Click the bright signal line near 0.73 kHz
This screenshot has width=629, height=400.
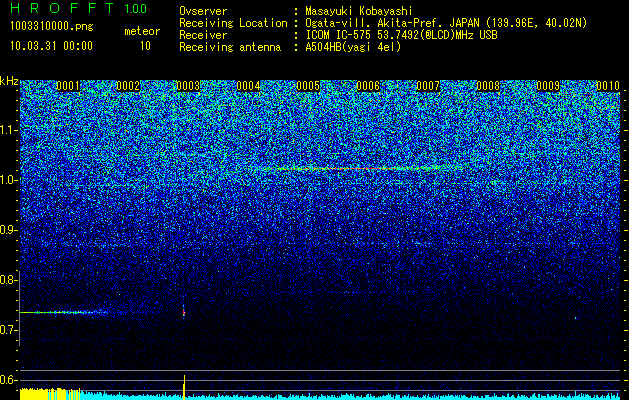tap(64, 312)
